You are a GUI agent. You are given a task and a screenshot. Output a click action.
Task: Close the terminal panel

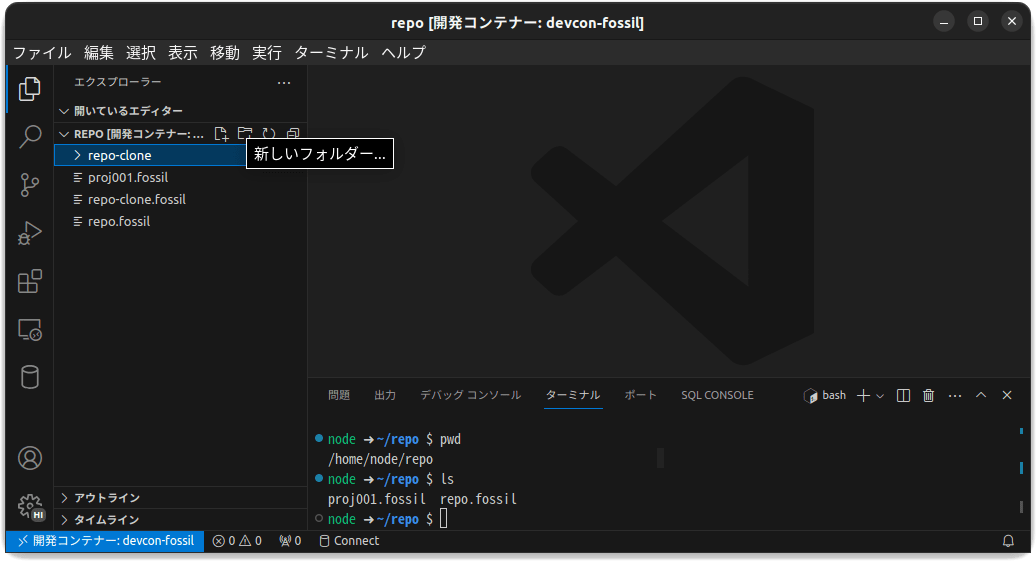click(x=1007, y=395)
